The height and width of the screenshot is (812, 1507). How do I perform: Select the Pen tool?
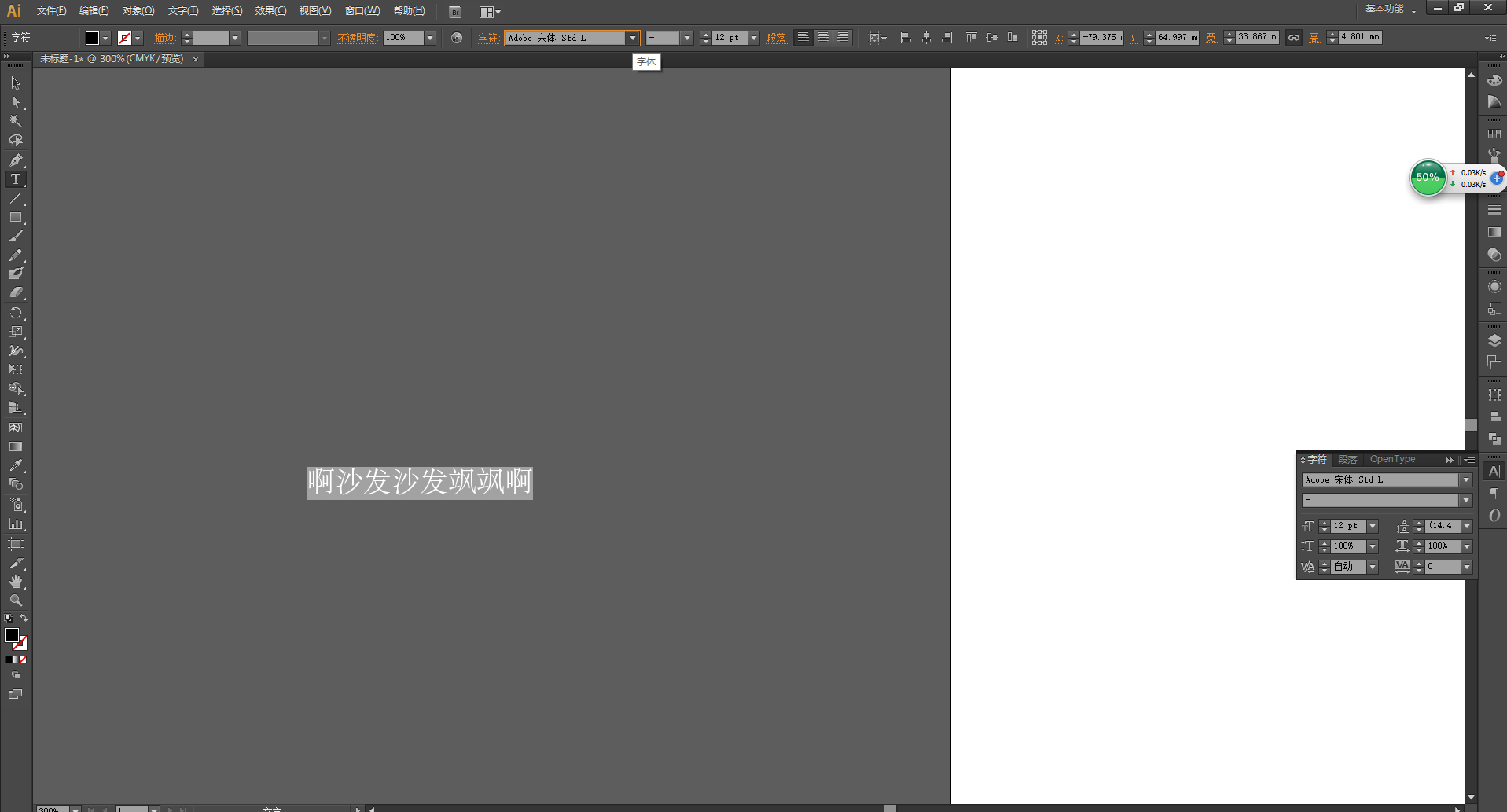click(x=16, y=160)
